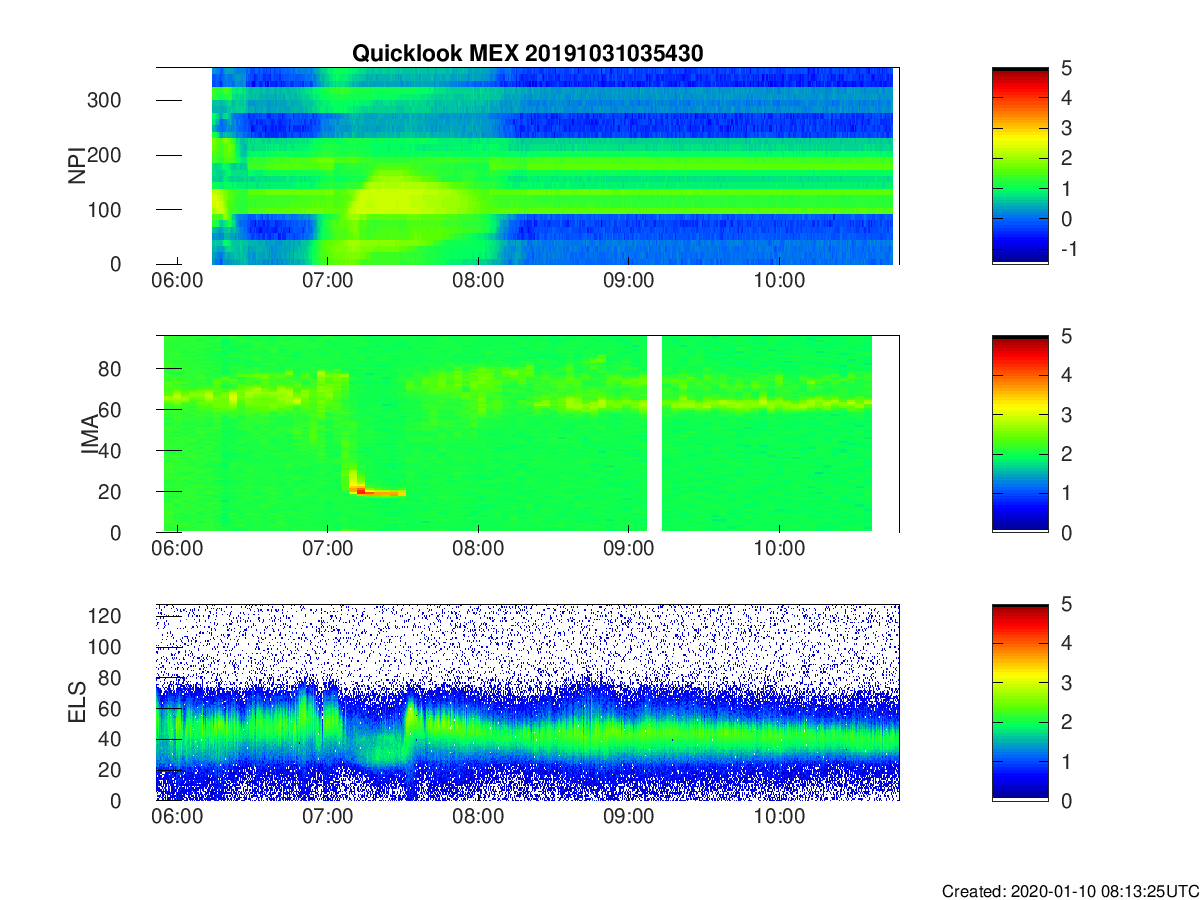Viewport: 1200px width, 900px height.
Task: Click the 0 label on the IMA colorbar
Action: tap(1065, 533)
